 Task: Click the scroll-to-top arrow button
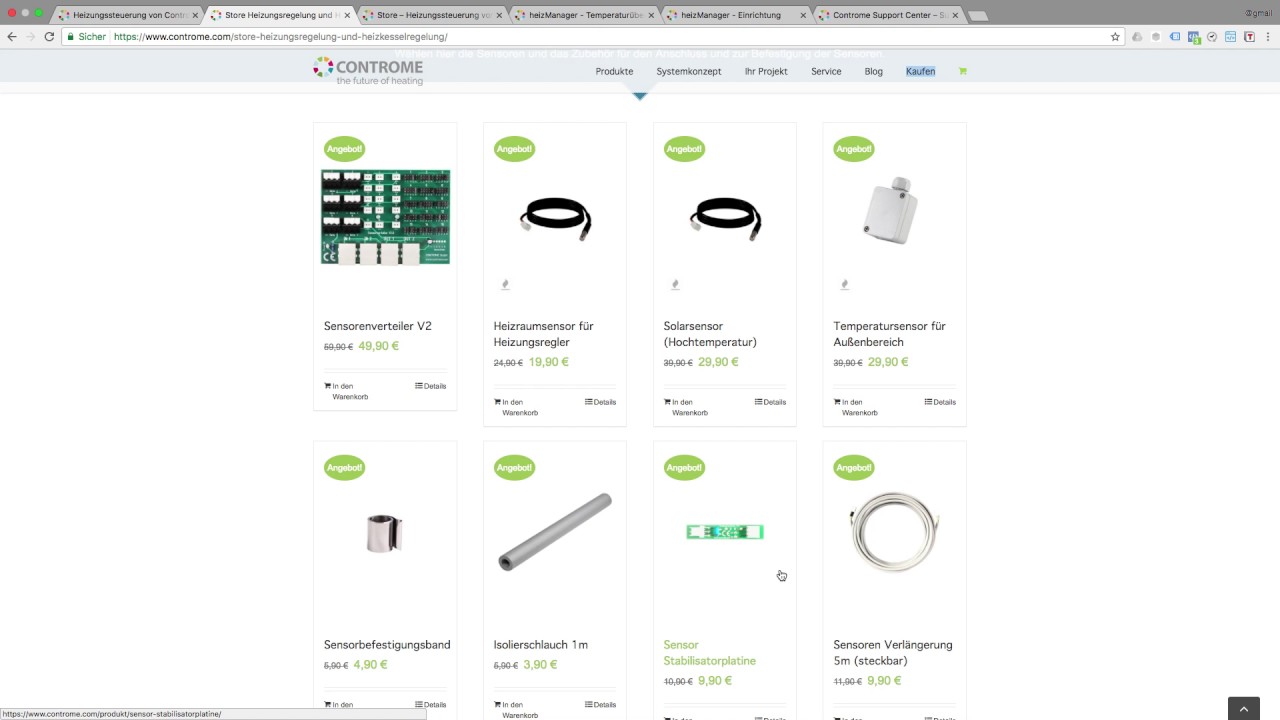point(1244,708)
